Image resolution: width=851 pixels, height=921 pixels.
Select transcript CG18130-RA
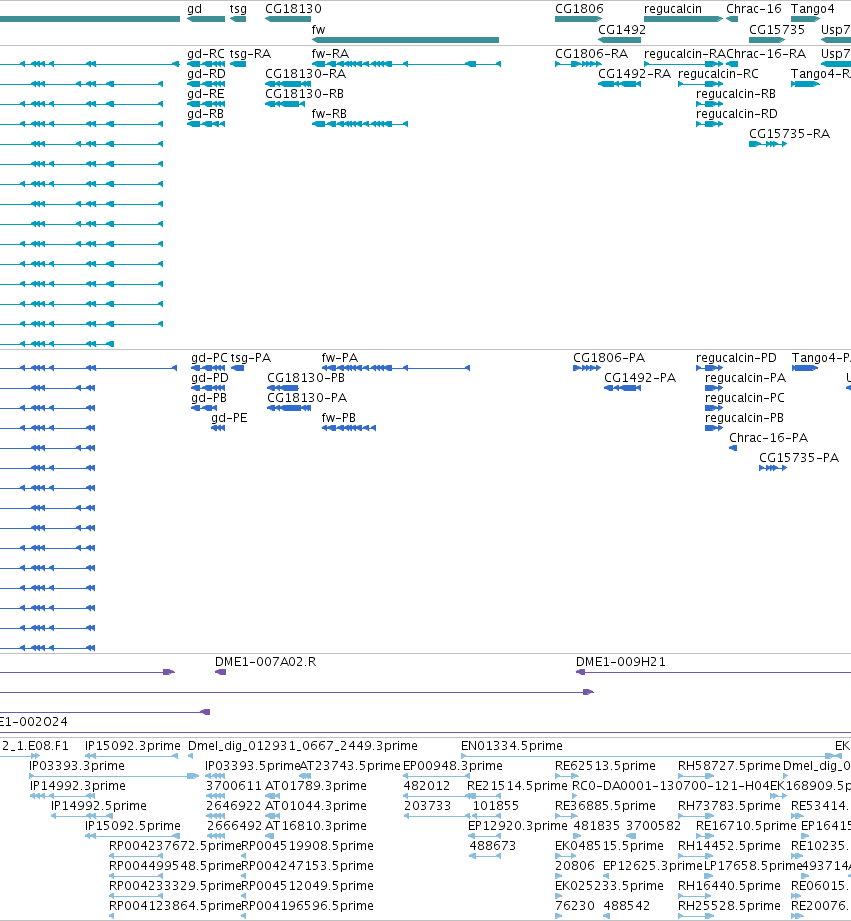pos(288,84)
